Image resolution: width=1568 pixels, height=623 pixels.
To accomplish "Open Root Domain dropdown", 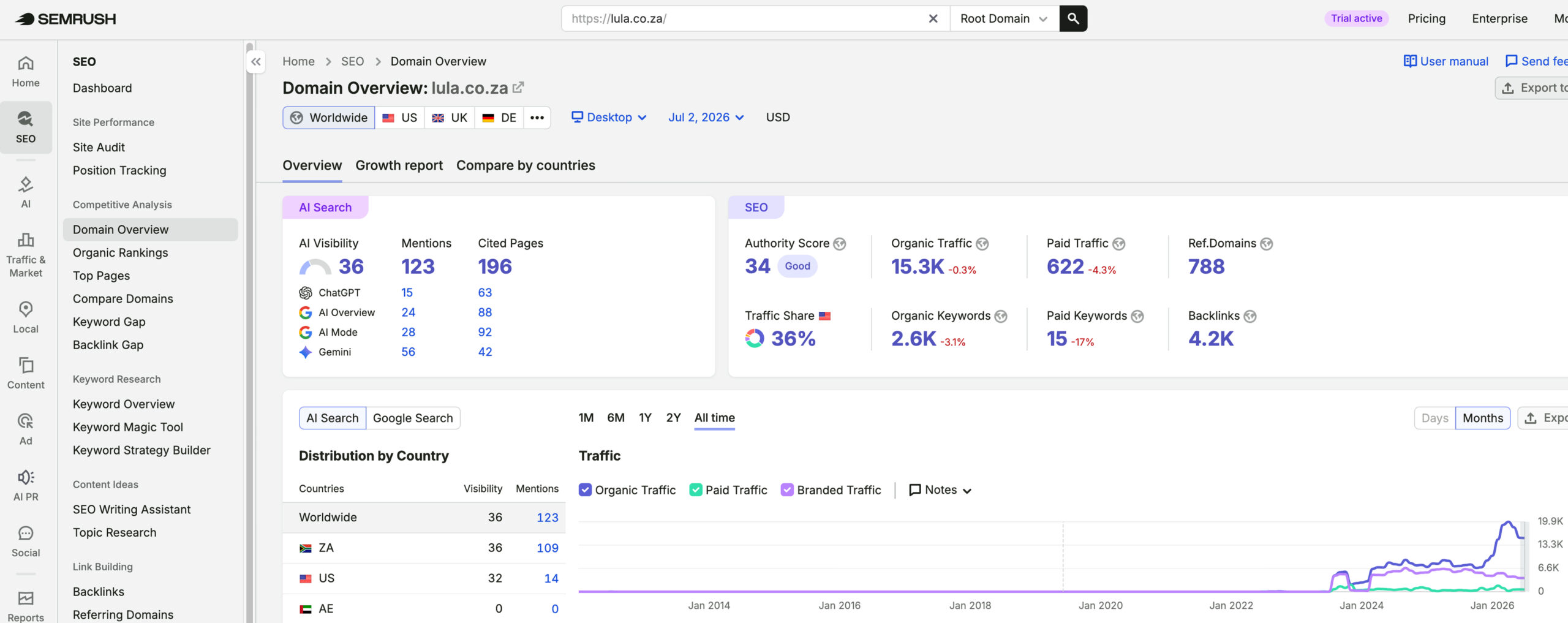I will [1005, 18].
